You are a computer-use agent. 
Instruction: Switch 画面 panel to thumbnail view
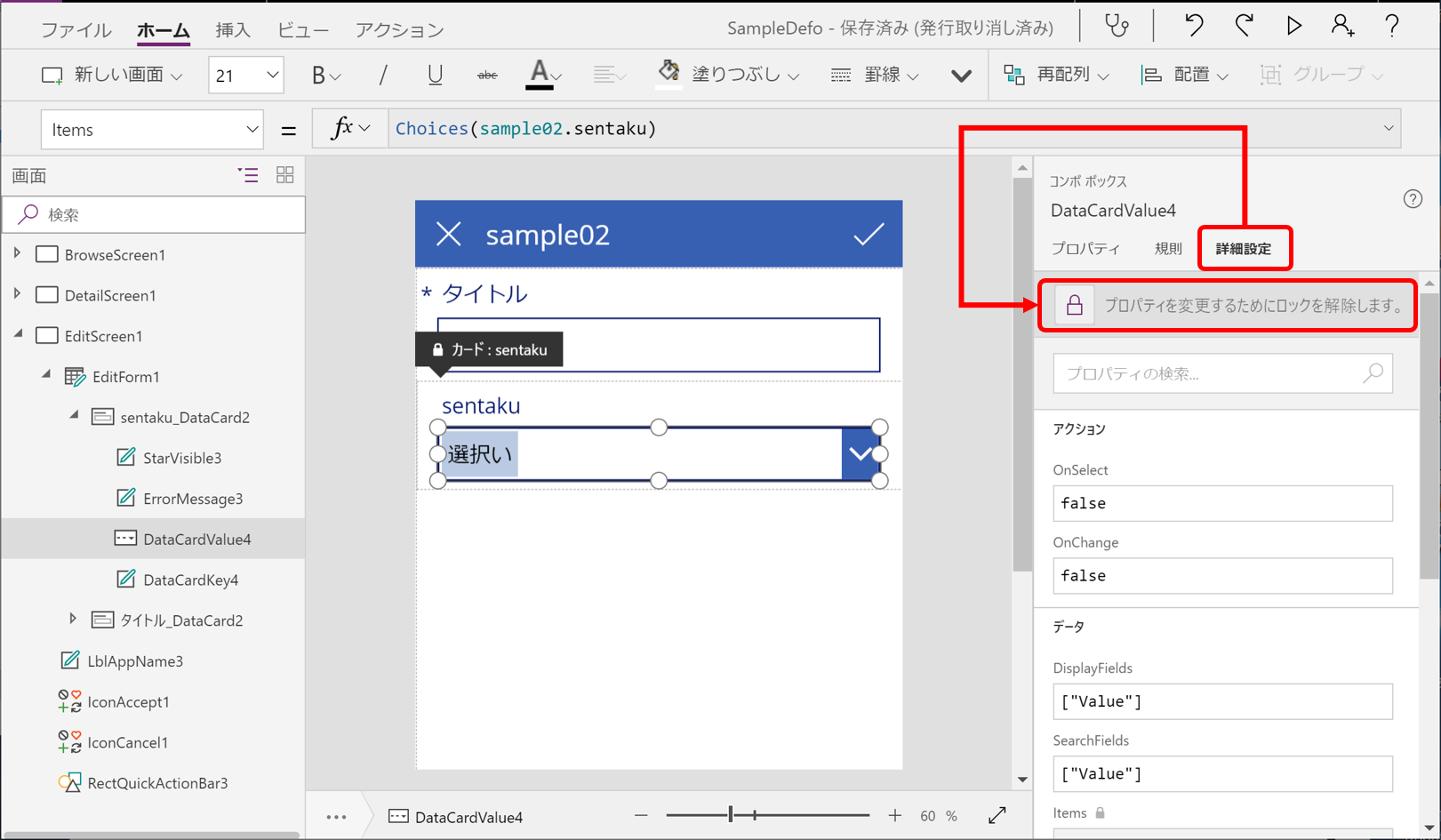(284, 175)
